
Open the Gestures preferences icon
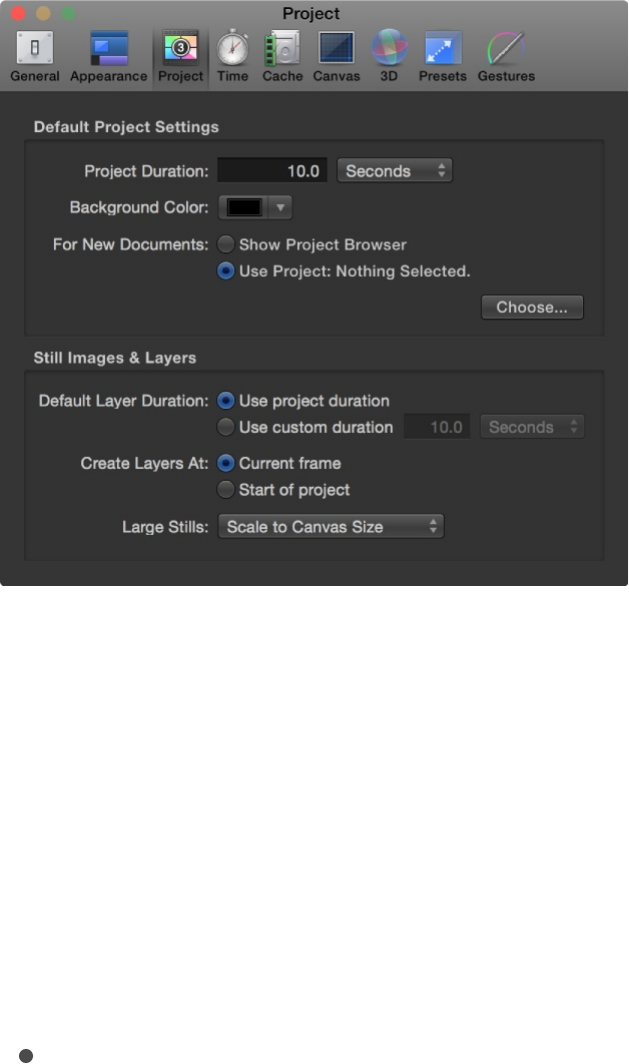[506, 48]
